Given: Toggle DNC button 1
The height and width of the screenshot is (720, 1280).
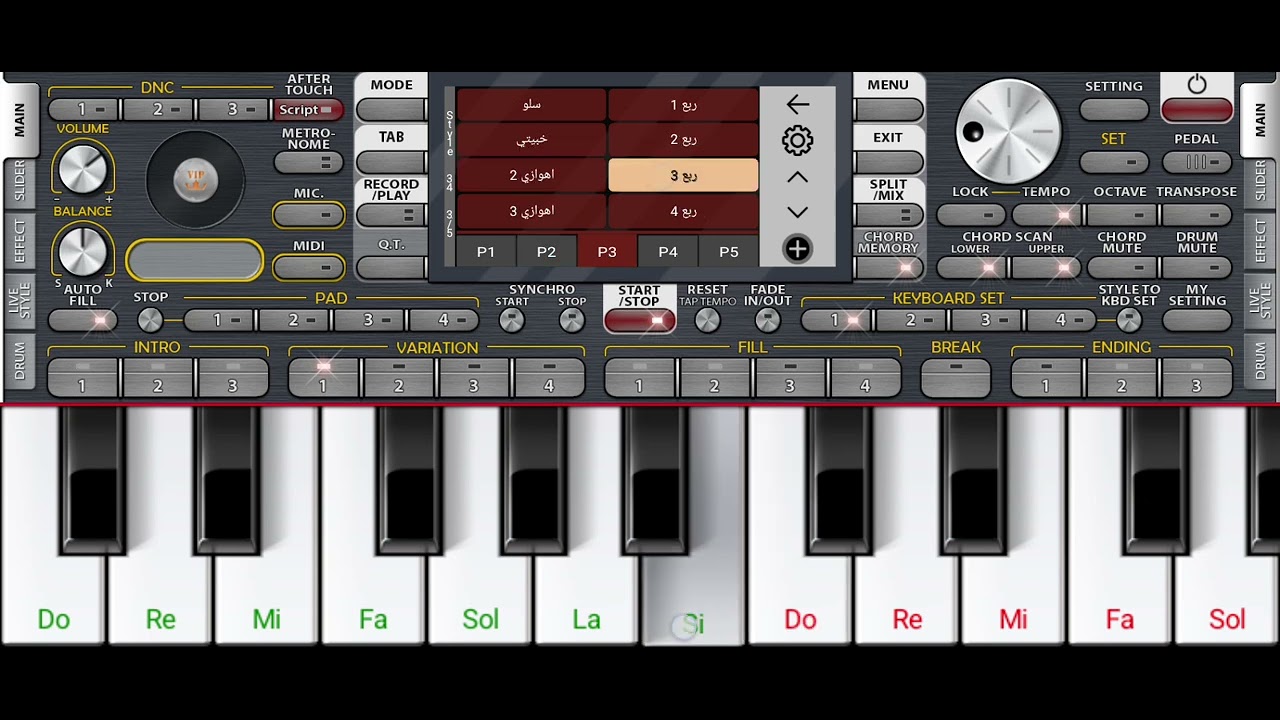Looking at the screenshot, I should pyautogui.click(x=84, y=109).
